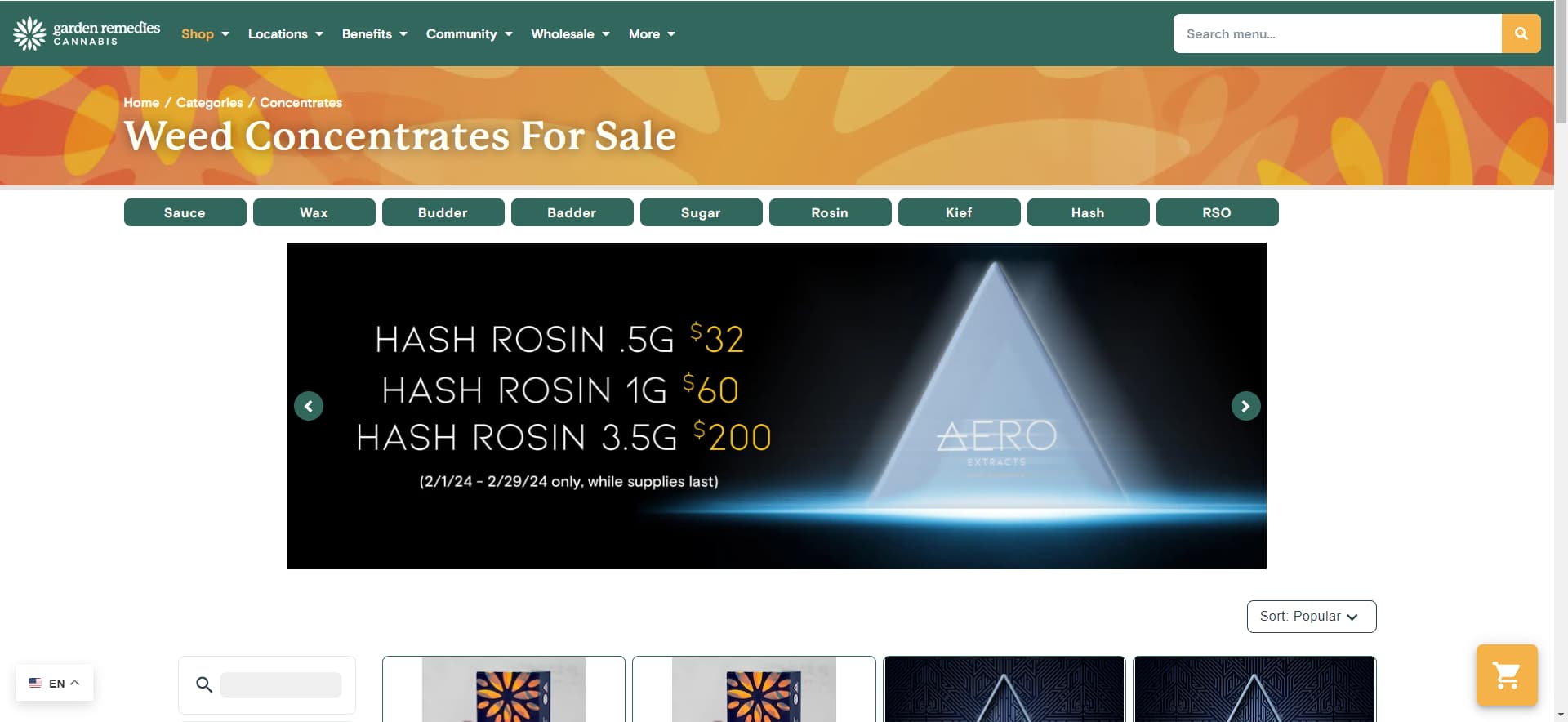Select the Budder category tab
The image size is (1568, 722).
pyautogui.click(x=443, y=212)
